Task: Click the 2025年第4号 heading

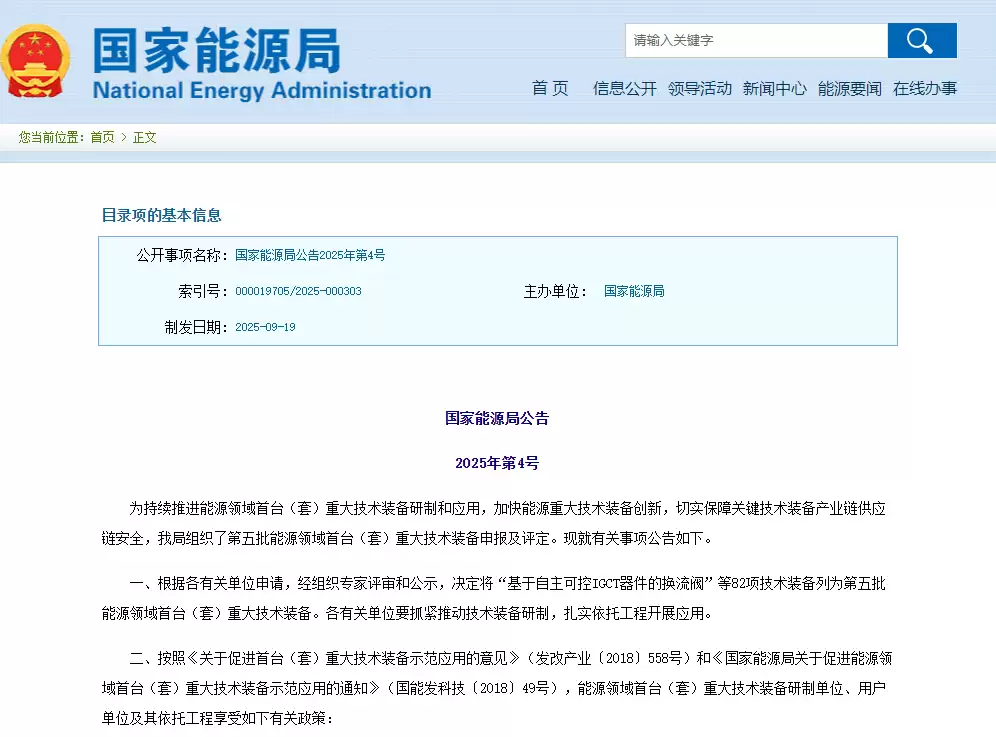Action: pos(498,463)
